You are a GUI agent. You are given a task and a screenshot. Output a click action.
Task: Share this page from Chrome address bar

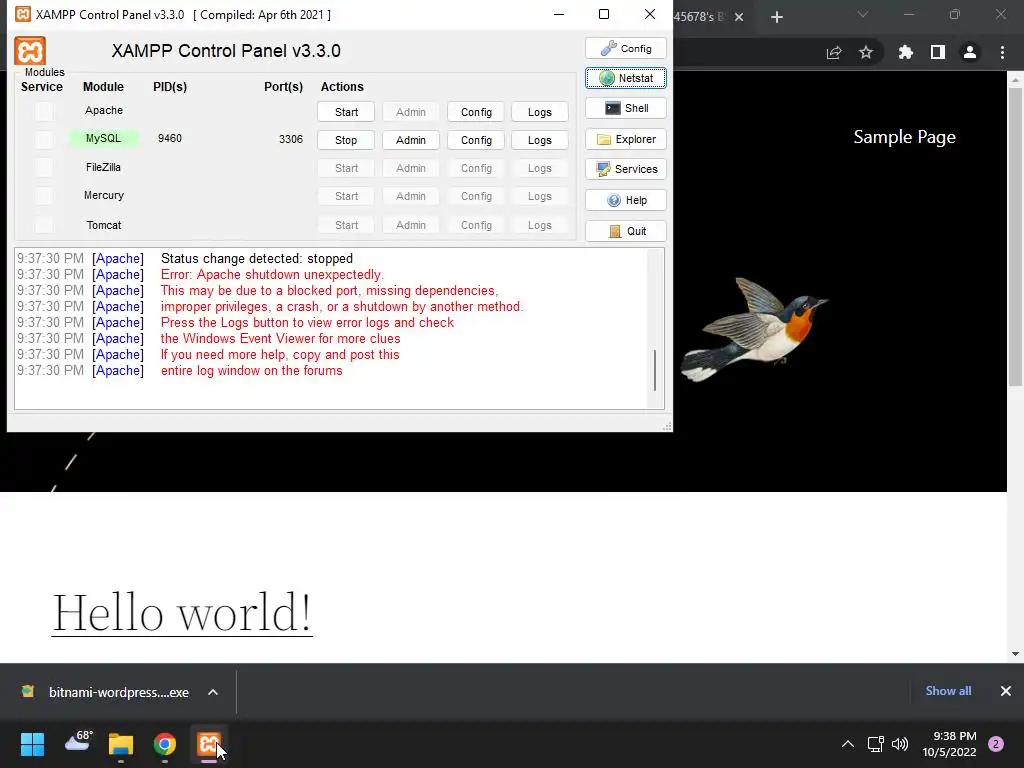click(834, 53)
